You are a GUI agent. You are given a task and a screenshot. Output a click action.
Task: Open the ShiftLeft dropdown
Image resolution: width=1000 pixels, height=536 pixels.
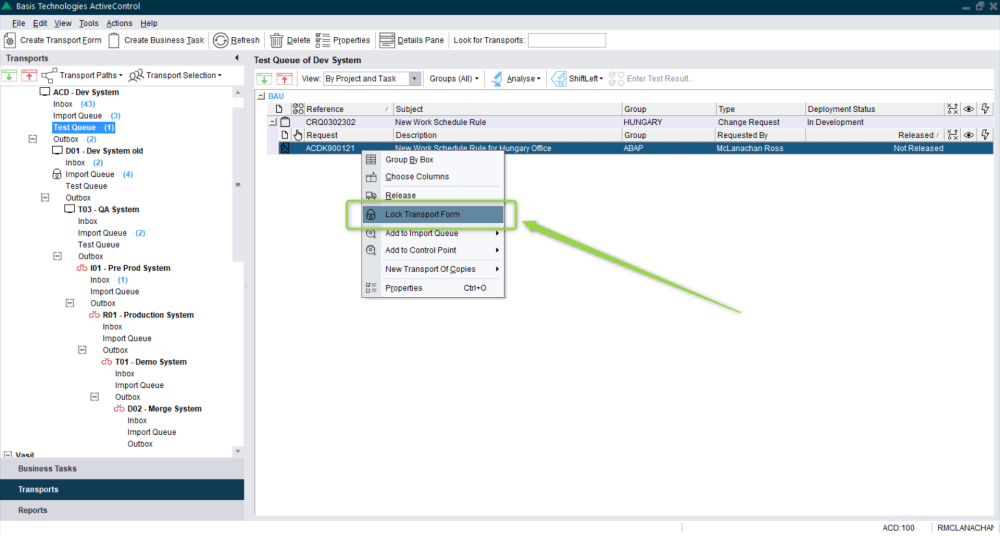(x=577, y=78)
